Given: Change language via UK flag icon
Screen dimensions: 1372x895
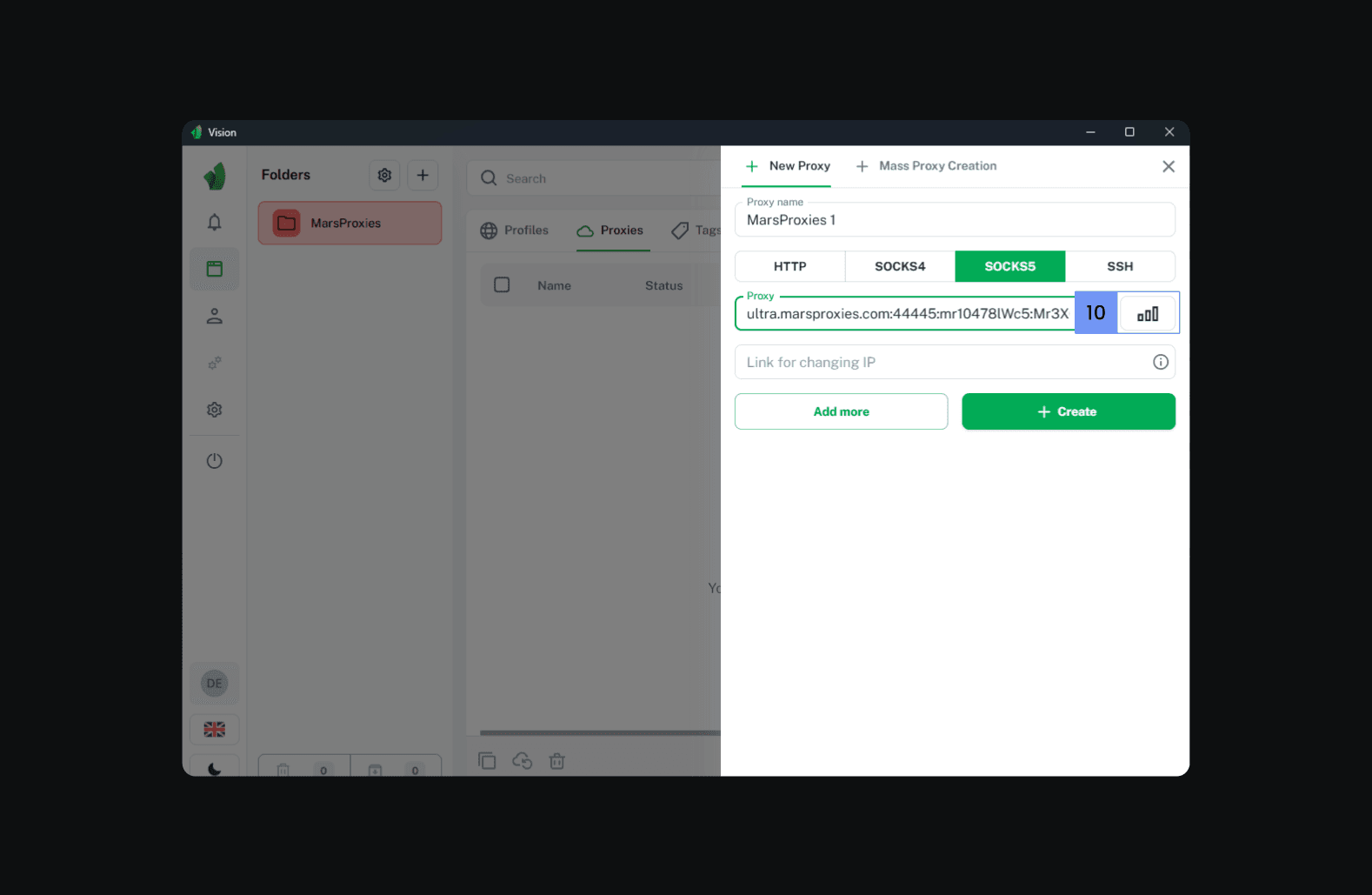Looking at the screenshot, I should pyautogui.click(x=215, y=730).
